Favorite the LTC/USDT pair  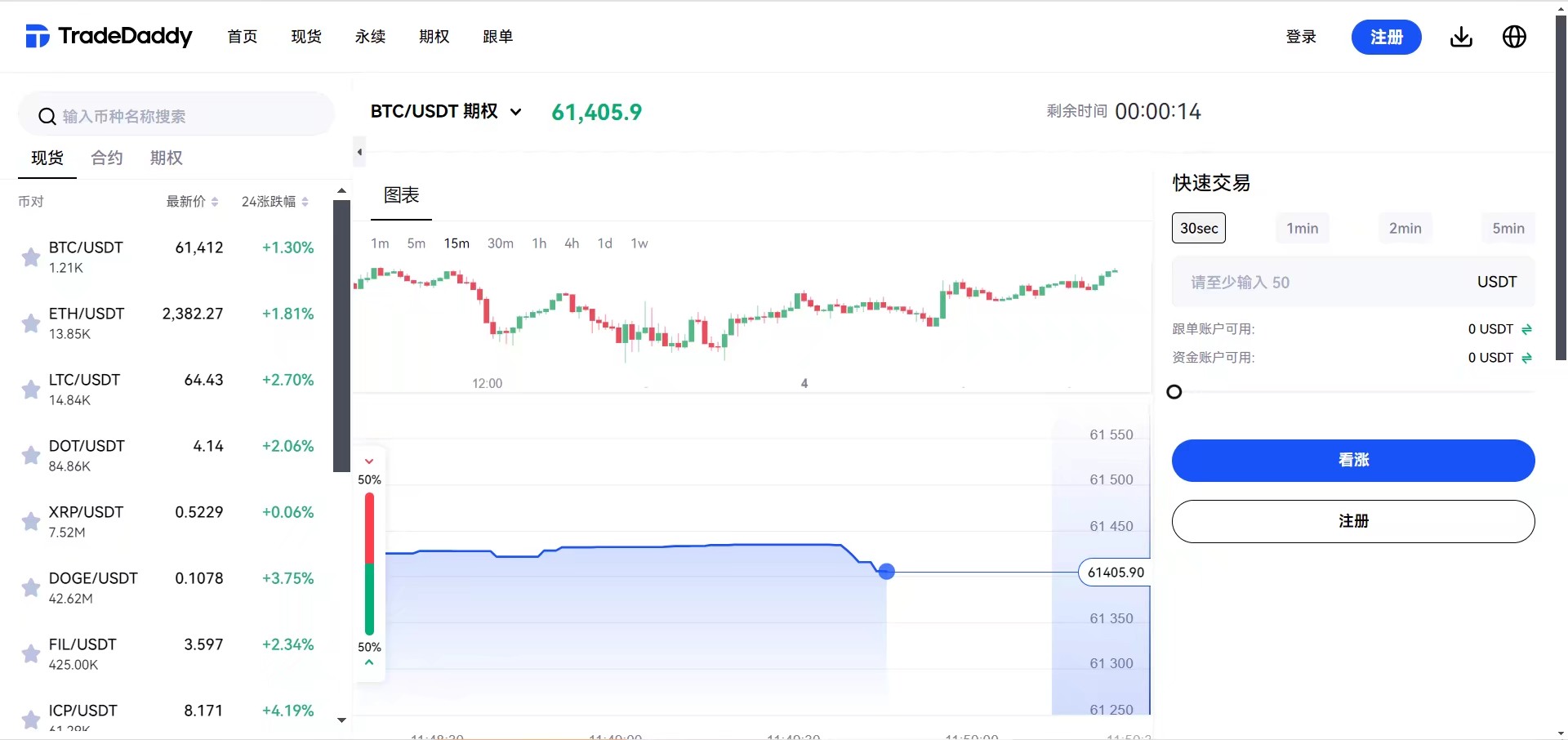[x=30, y=390]
